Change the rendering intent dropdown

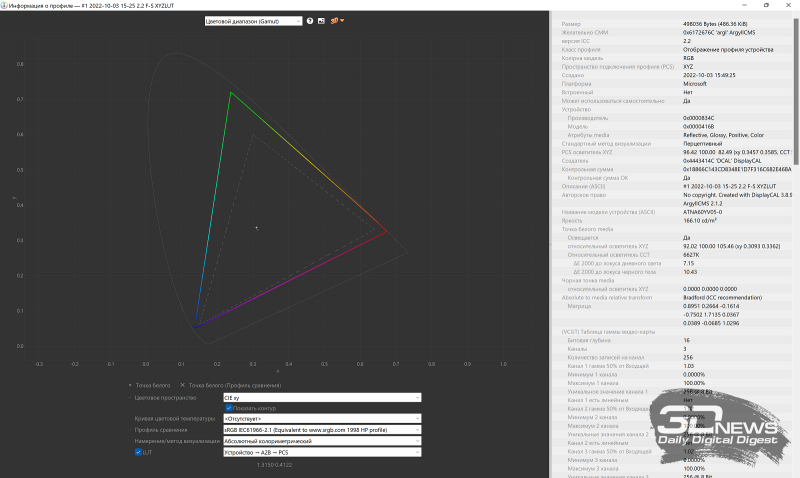pos(320,440)
